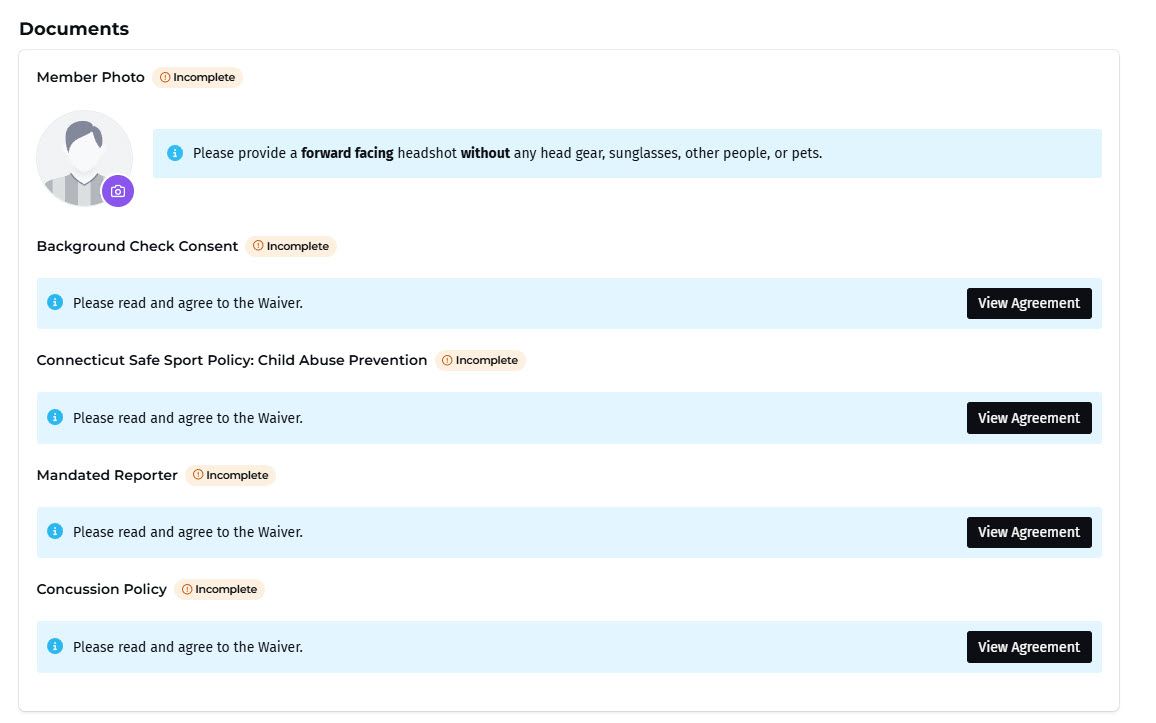This screenshot has width=1156, height=723.
Task: Click waiver message under Background Check Consent
Action: (188, 303)
